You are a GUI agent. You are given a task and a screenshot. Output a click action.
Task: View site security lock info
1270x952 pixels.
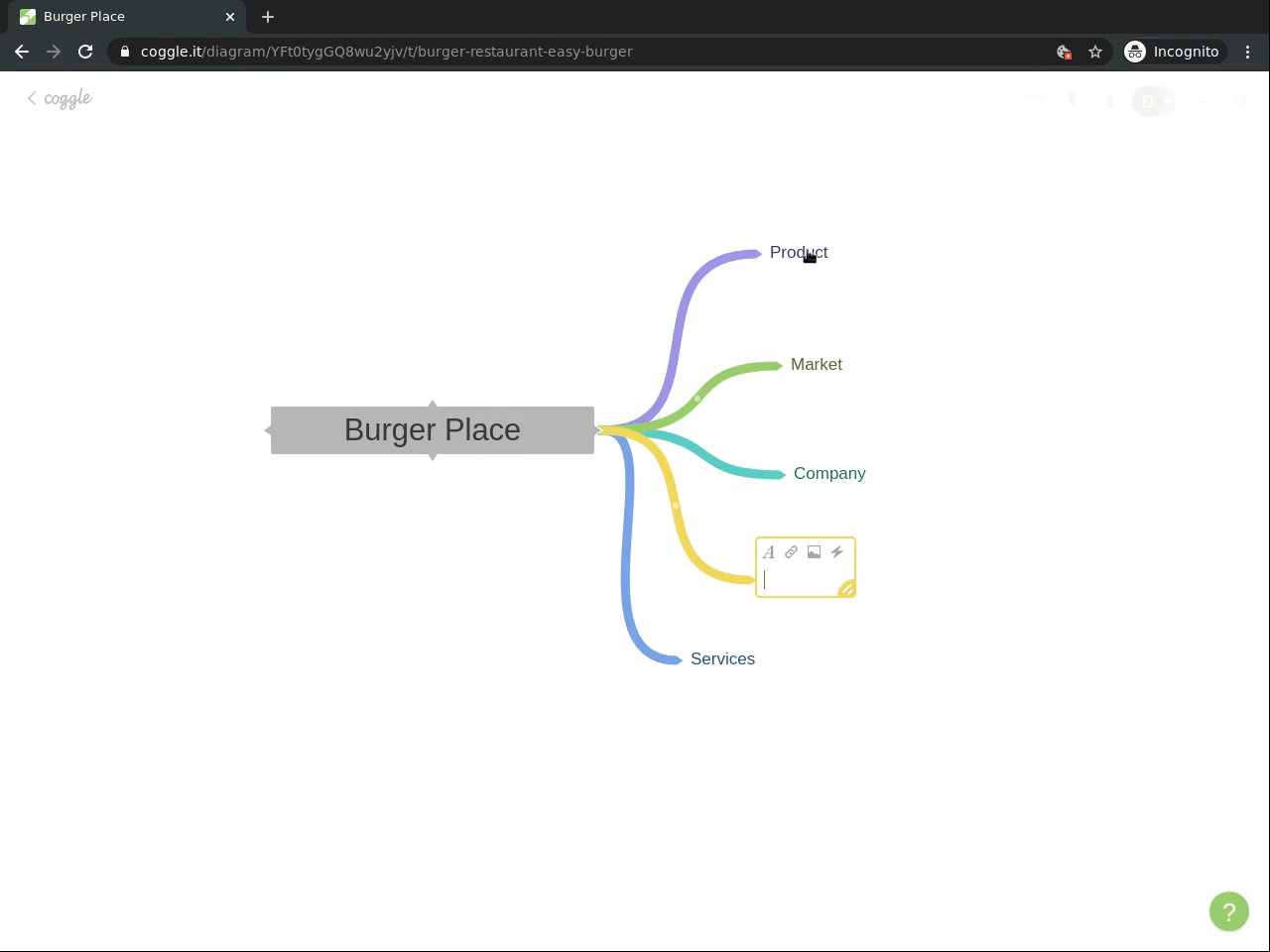coord(125,52)
